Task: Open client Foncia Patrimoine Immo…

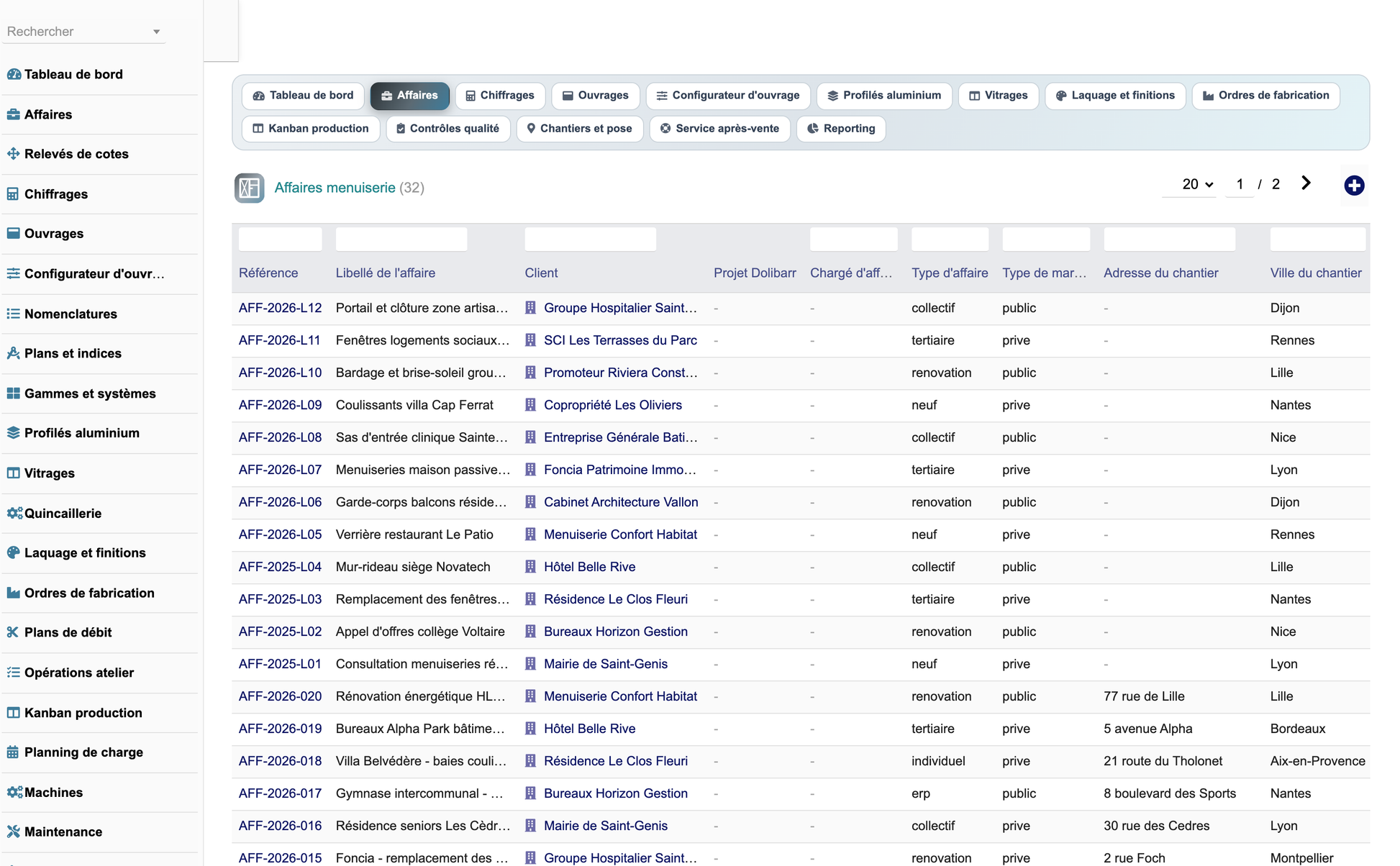Action: pos(619,470)
